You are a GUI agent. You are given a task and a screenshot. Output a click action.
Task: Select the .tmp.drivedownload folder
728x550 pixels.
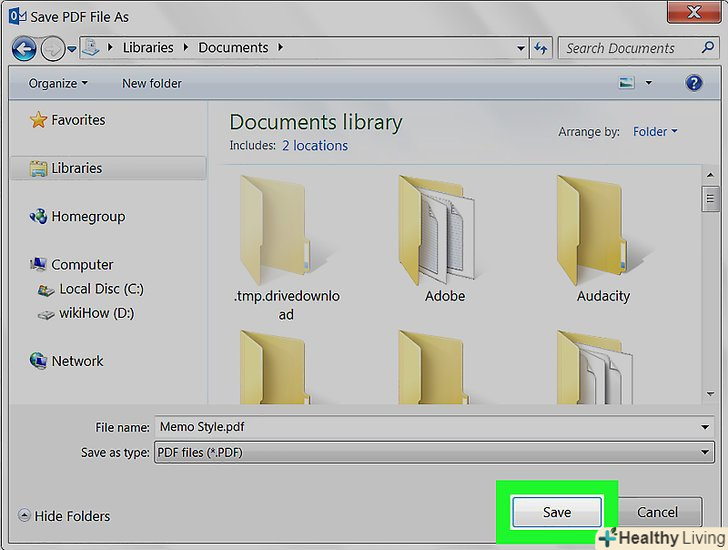coord(286,248)
